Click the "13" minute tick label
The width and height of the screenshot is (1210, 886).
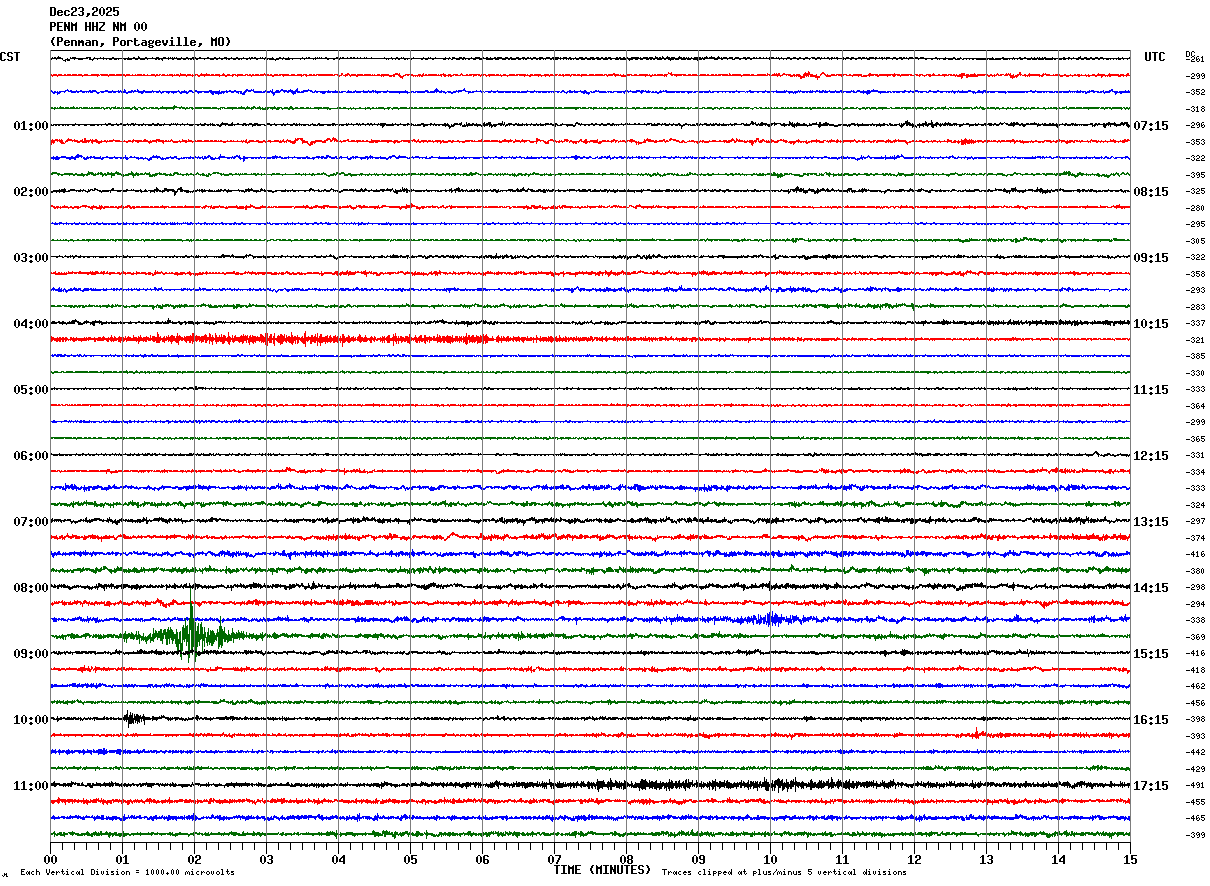click(986, 859)
